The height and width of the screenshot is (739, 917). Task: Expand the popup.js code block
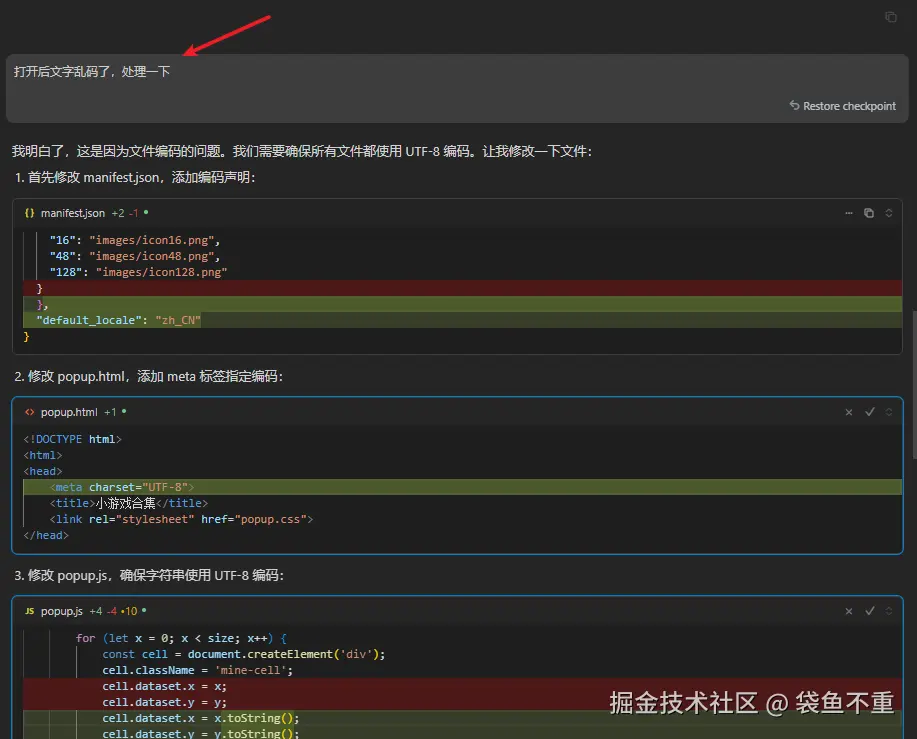click(x=889, y=611)
